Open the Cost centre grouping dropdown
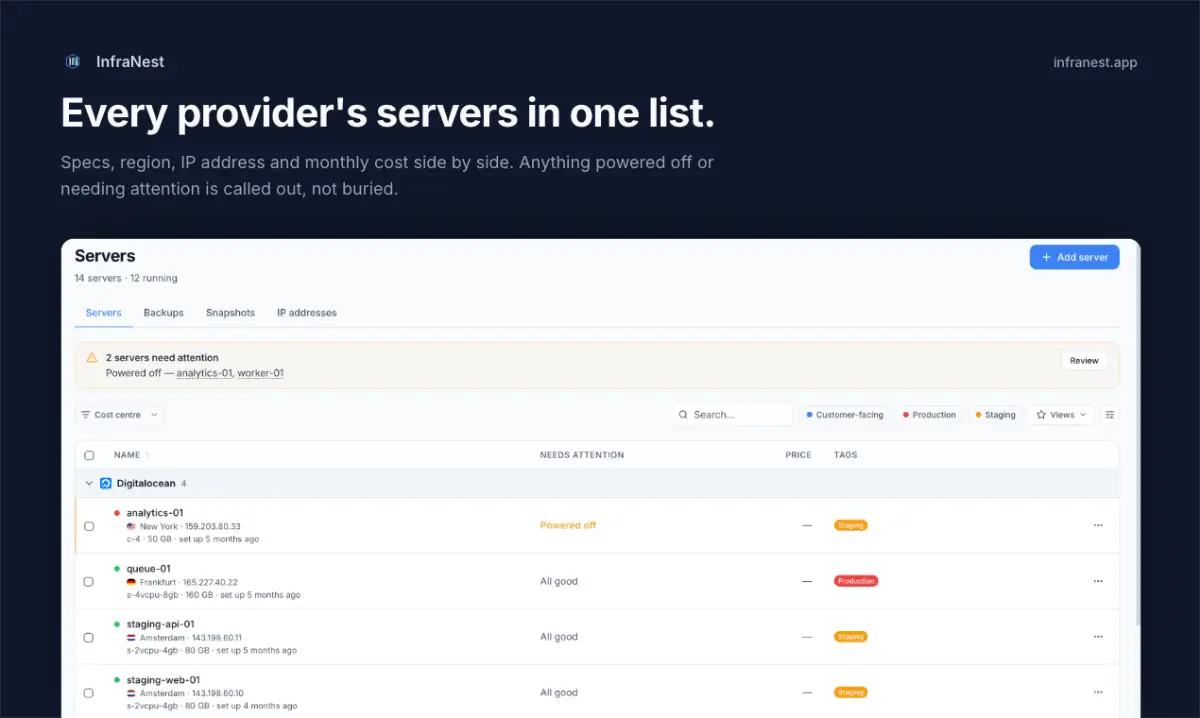Screen dimensions: 1200x718 point(119,415)
